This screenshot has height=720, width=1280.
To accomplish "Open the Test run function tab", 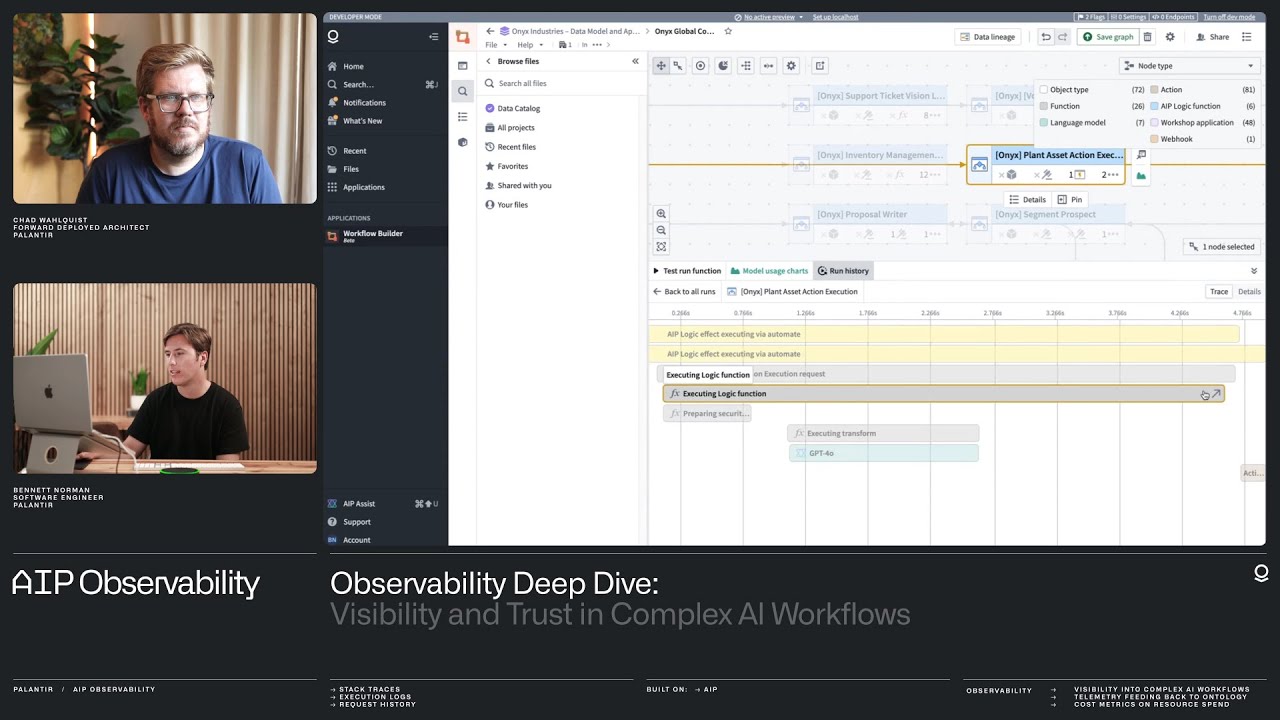I will pyautogui.click(x=687, y=271).
